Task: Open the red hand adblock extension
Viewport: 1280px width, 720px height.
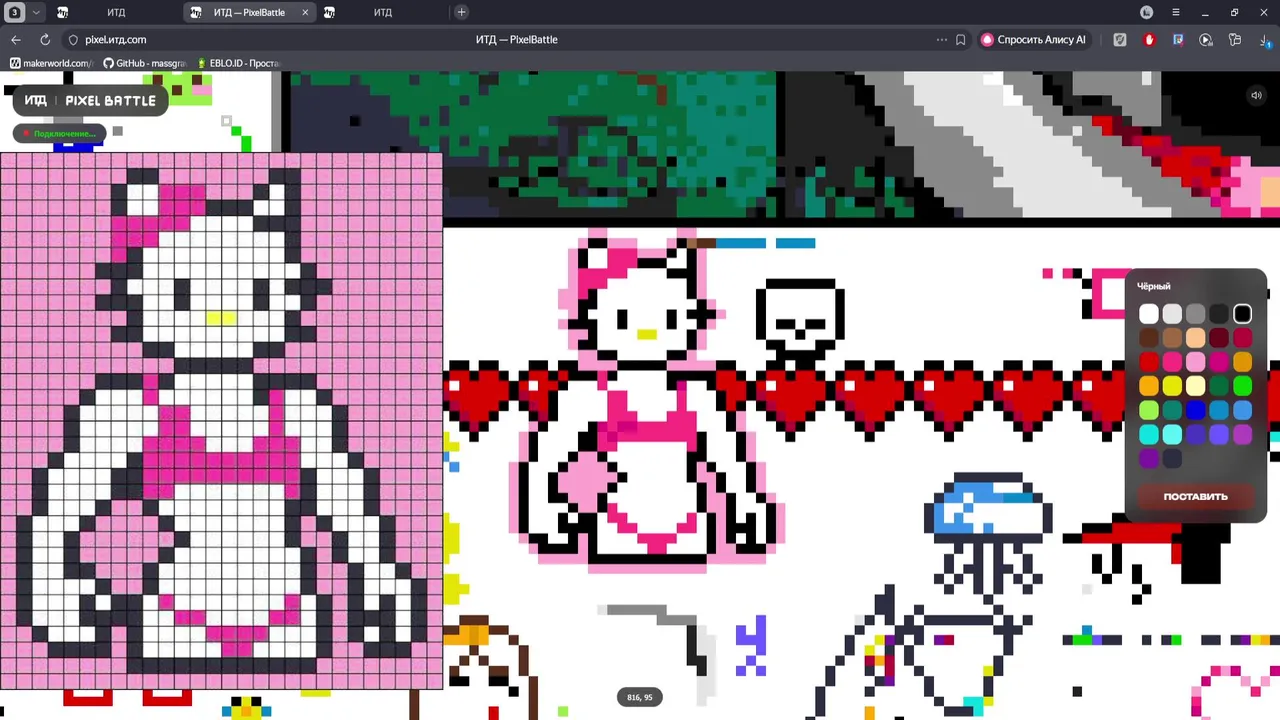Action: pos(1149,40)
